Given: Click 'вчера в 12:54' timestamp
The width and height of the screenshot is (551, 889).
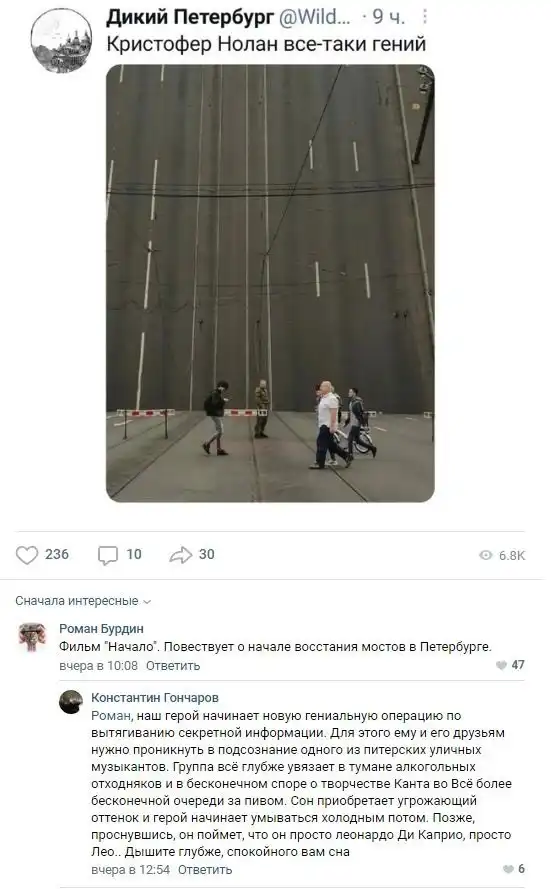Looking at the screenshot, I should [130, 870].
